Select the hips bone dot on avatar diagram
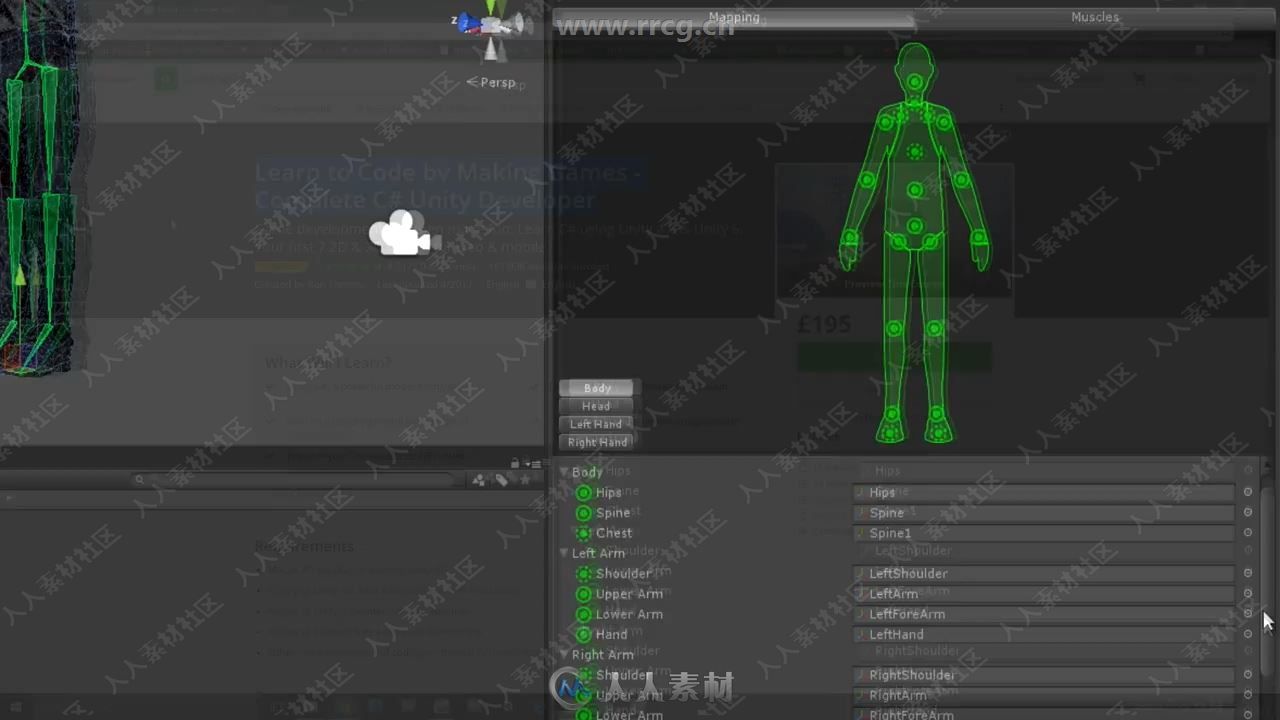The image size is (1280, 720). [x=914, y=227]
